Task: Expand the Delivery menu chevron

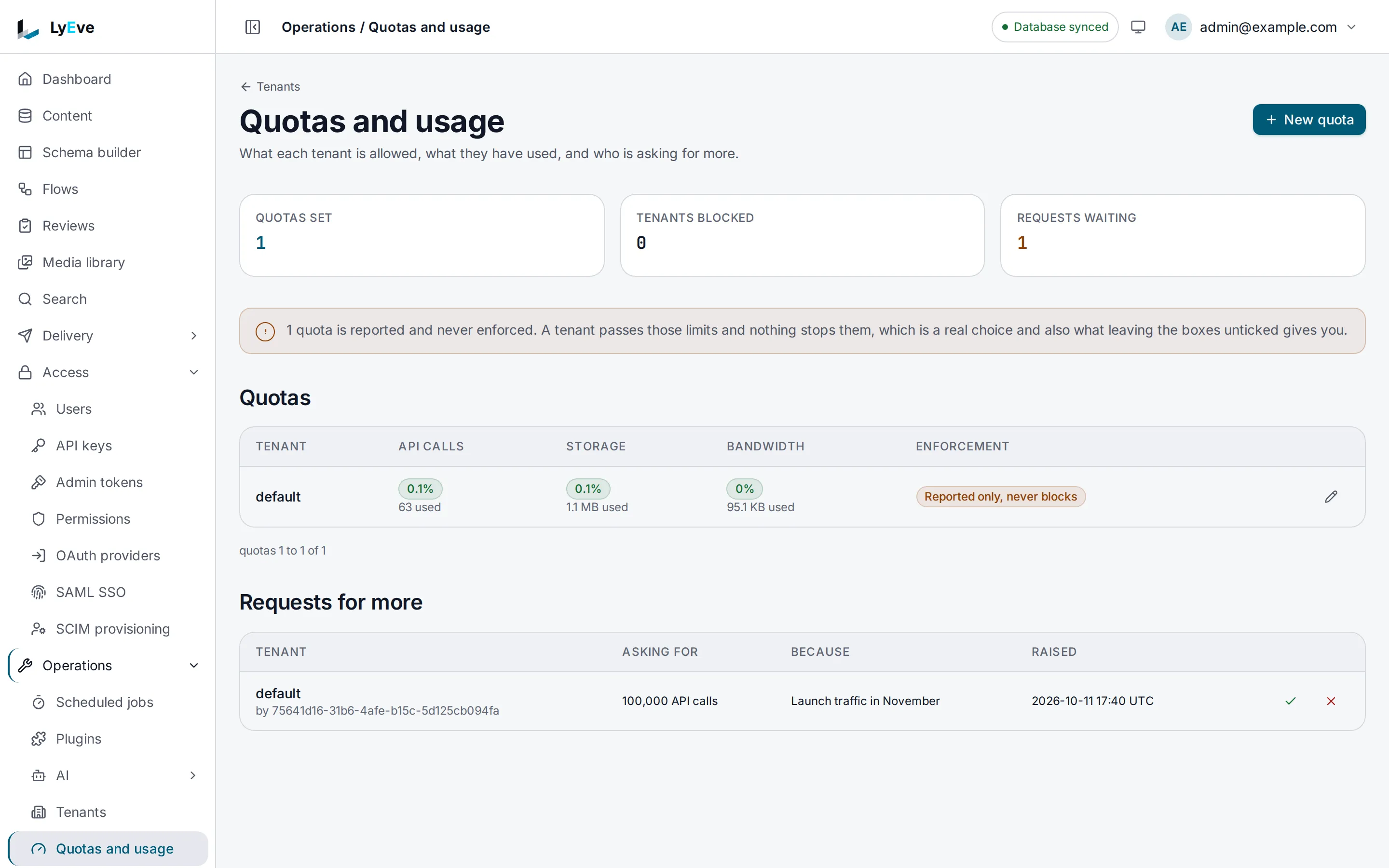Action: (193, 336)
